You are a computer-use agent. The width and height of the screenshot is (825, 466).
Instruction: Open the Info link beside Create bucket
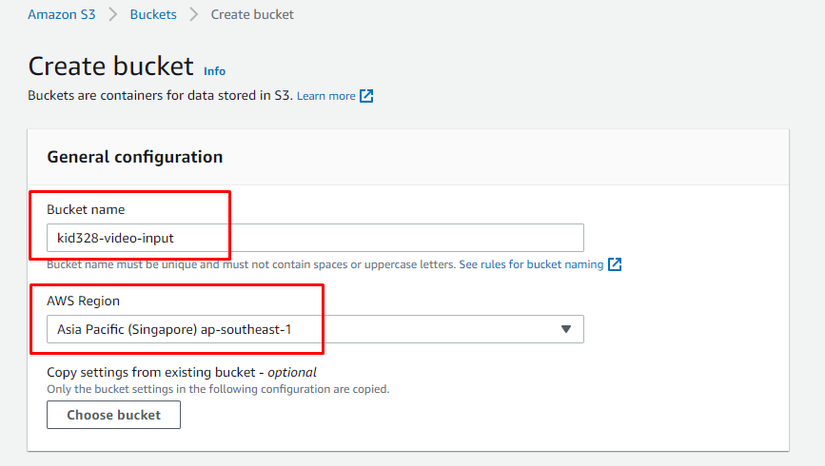214,71
